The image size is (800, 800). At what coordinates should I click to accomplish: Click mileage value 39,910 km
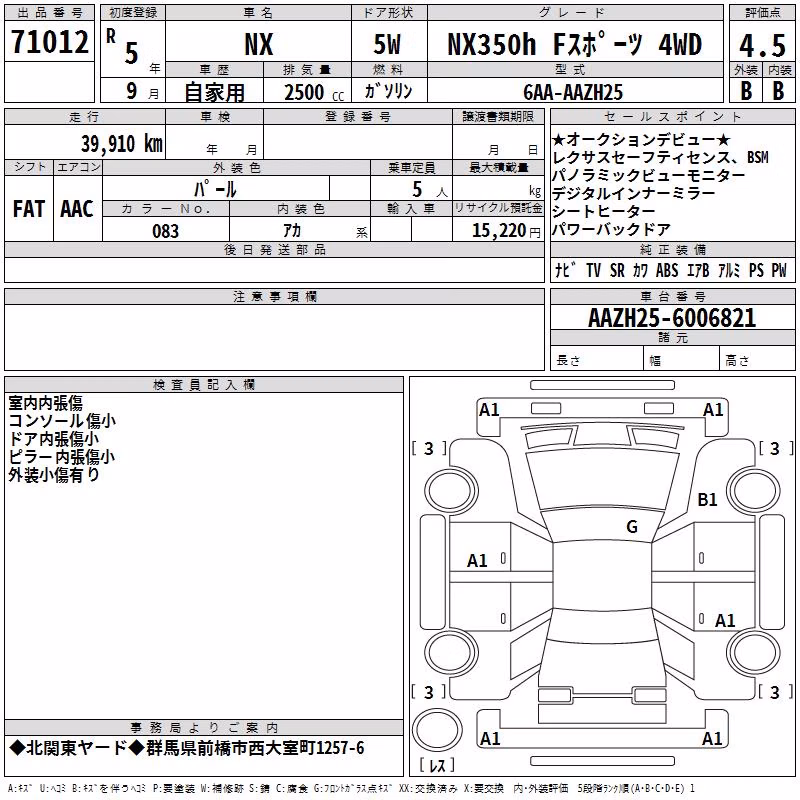pos(121,144)
